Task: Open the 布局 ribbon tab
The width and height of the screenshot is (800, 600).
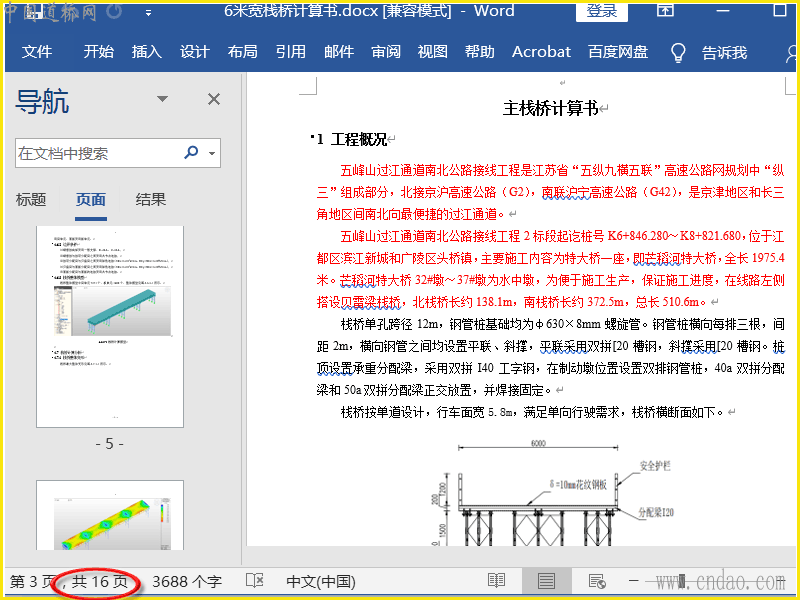Action: click(x=242, y=52)
